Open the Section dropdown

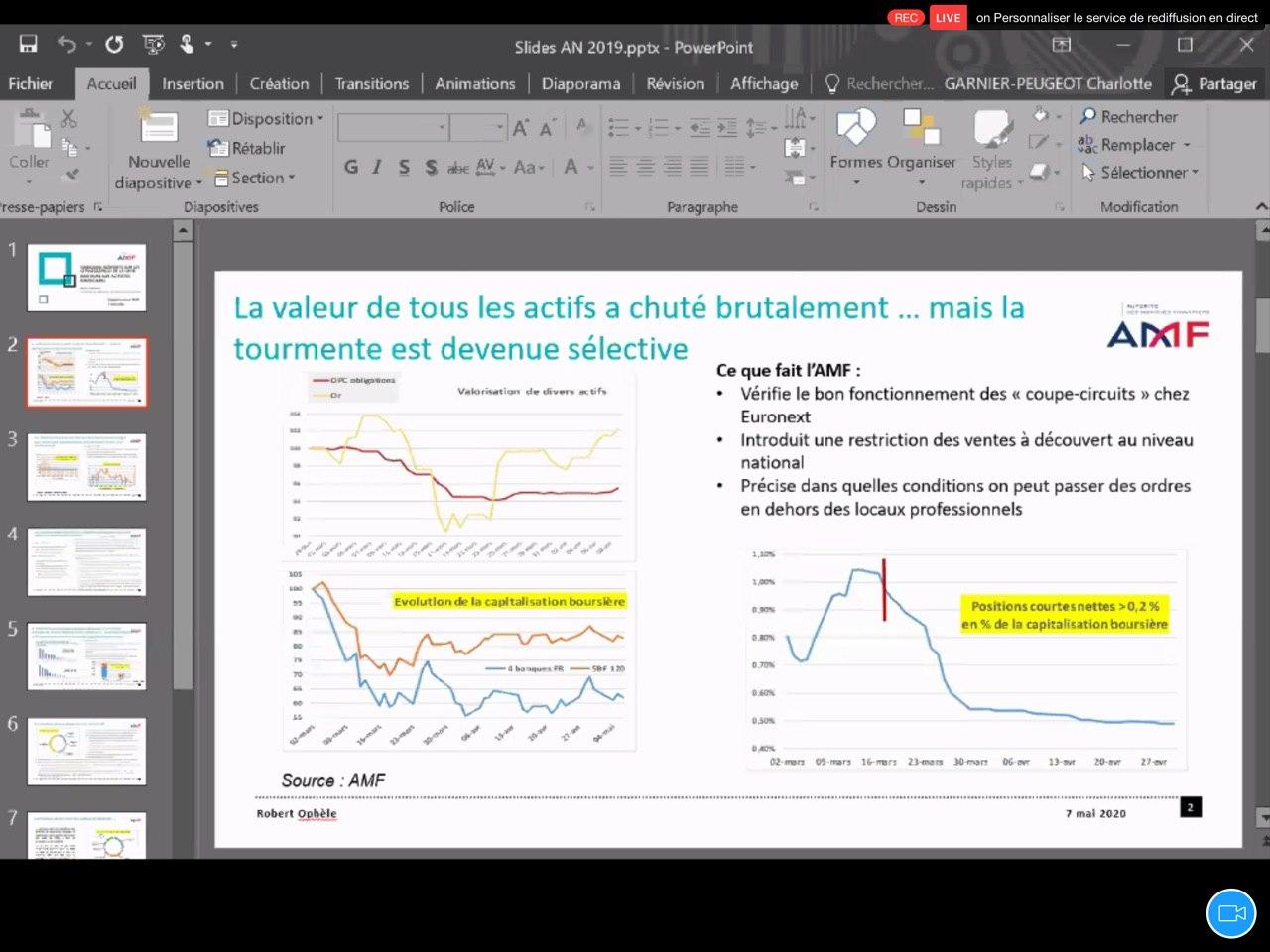point(253,178)
